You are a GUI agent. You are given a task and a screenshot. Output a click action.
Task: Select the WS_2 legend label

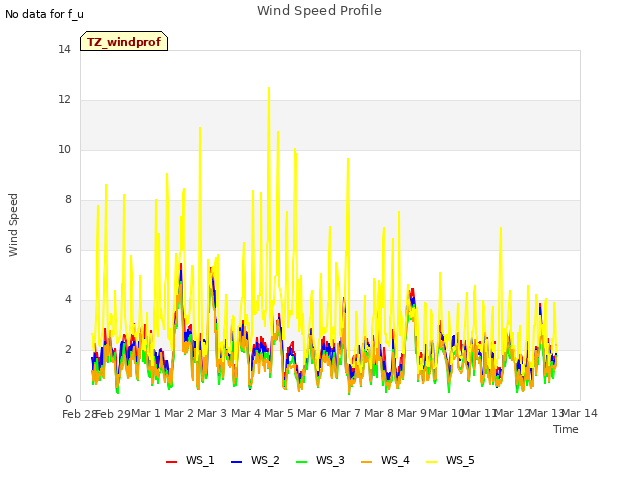click(x=265, y=460)
